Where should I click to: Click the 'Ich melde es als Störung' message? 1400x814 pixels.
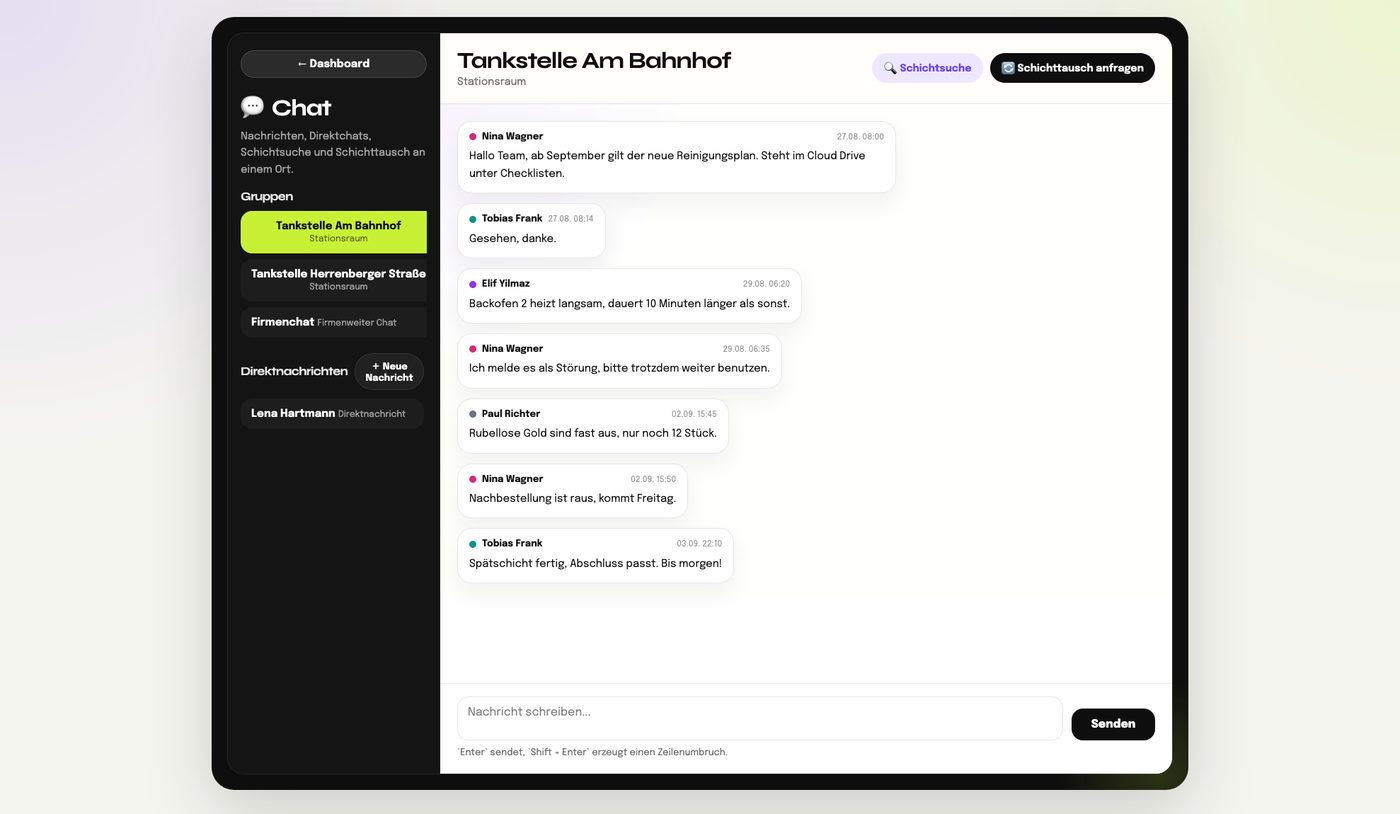tap(619, 361)
